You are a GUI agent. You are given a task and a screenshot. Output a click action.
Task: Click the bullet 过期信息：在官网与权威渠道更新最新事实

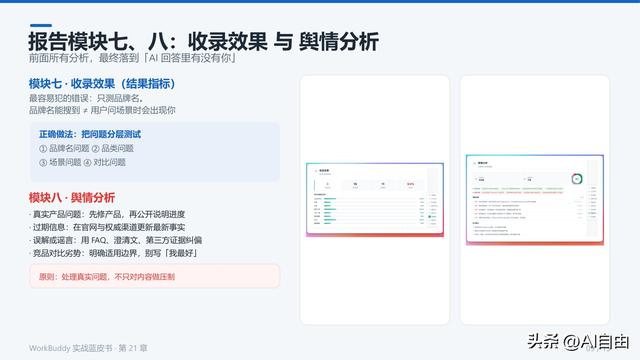point(107,227)
